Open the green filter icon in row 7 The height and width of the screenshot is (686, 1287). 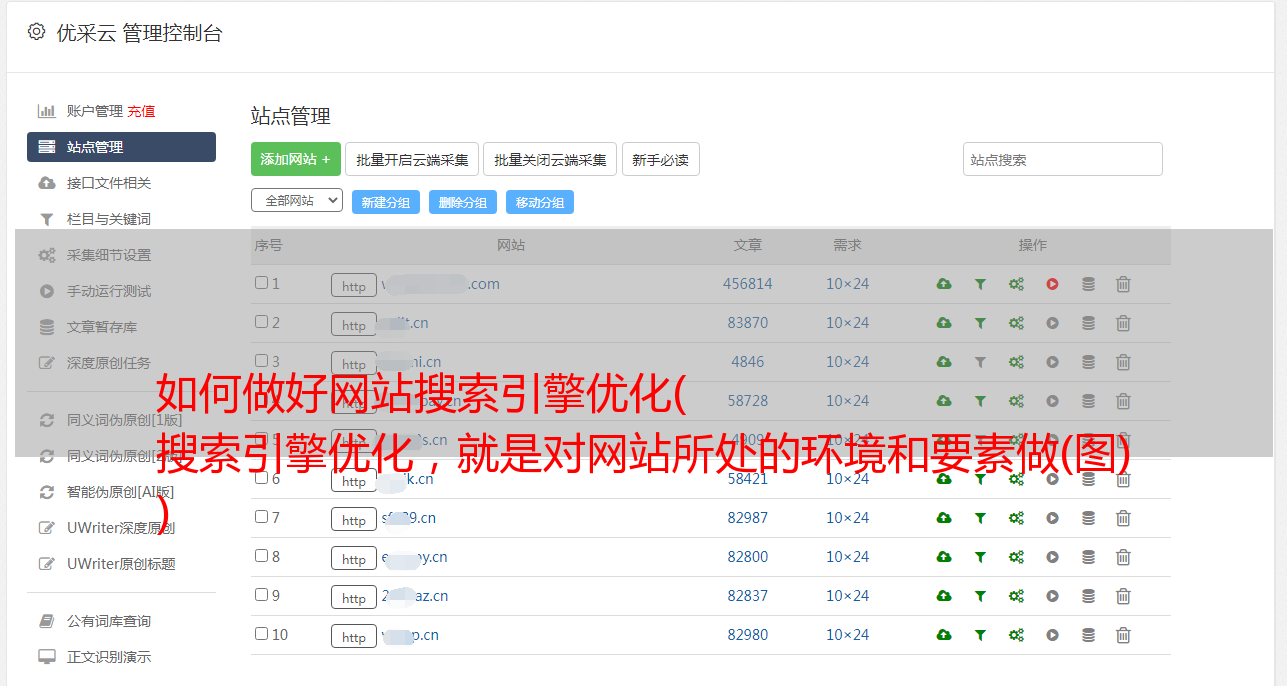pos(980,518)
